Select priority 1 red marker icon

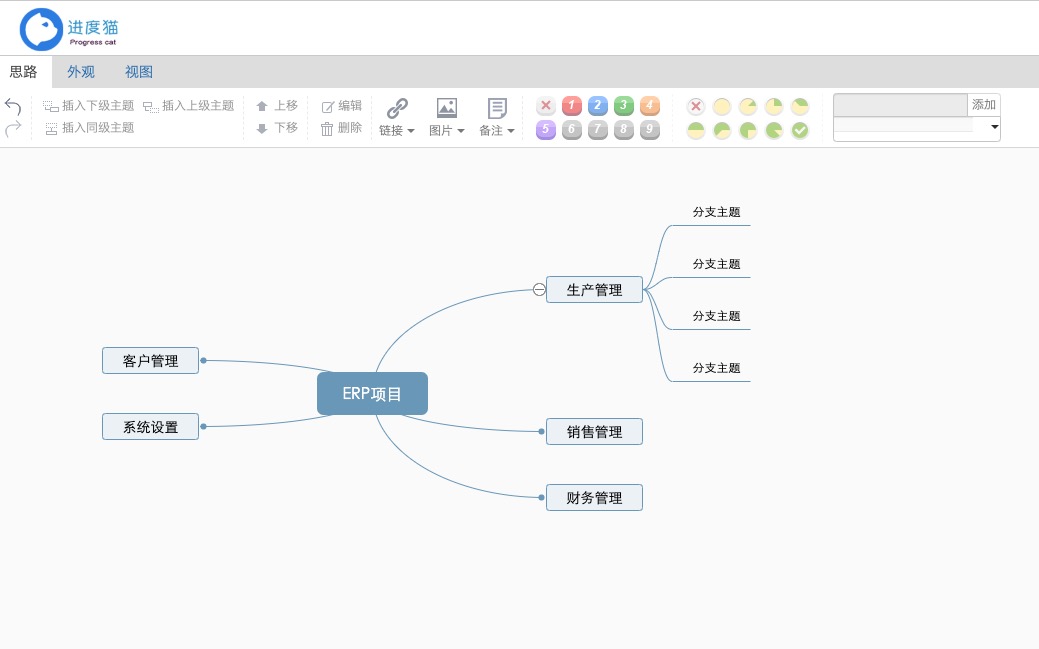pyautogui.click(x=571, y=105)
